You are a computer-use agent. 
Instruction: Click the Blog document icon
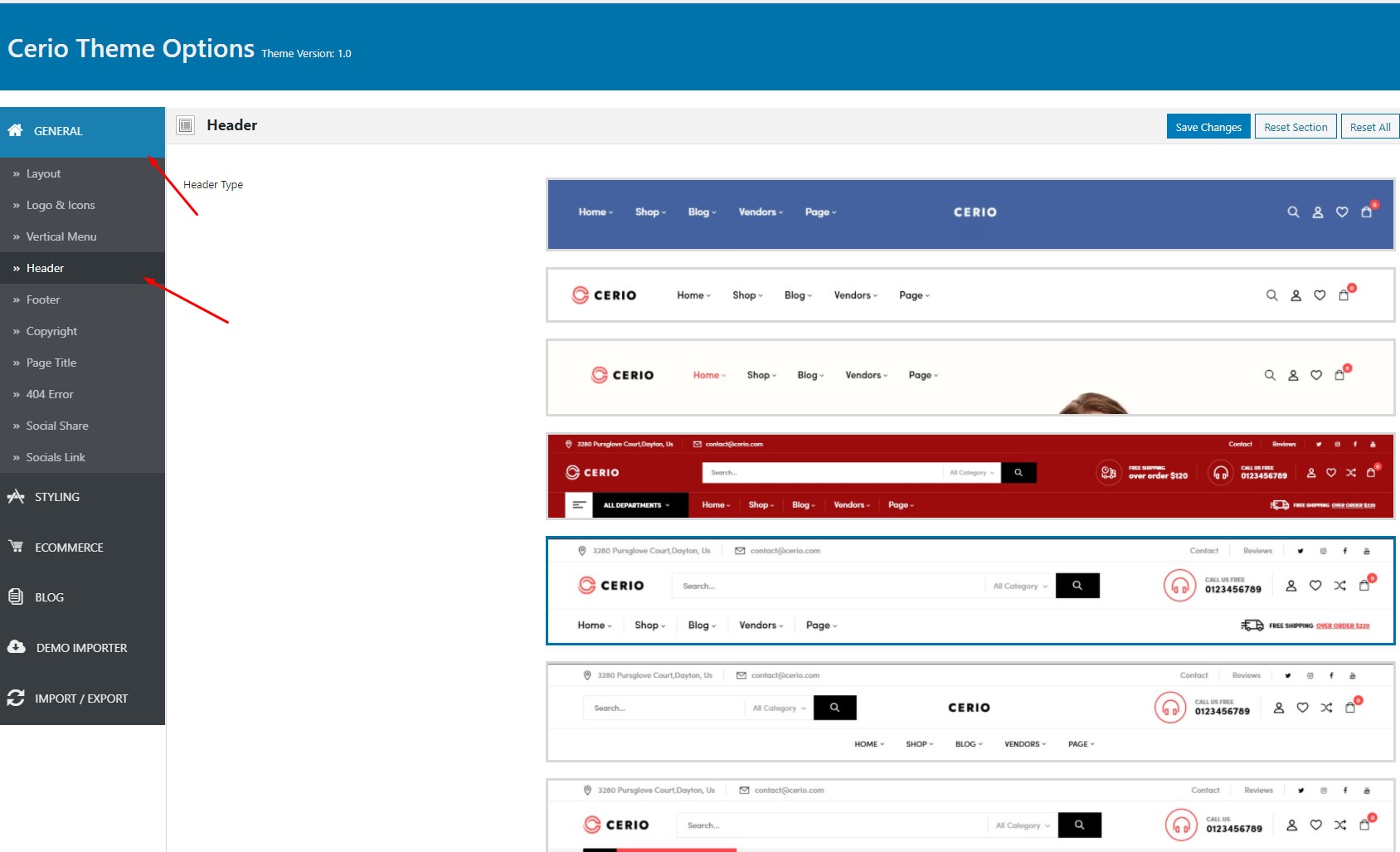[16, 596]
